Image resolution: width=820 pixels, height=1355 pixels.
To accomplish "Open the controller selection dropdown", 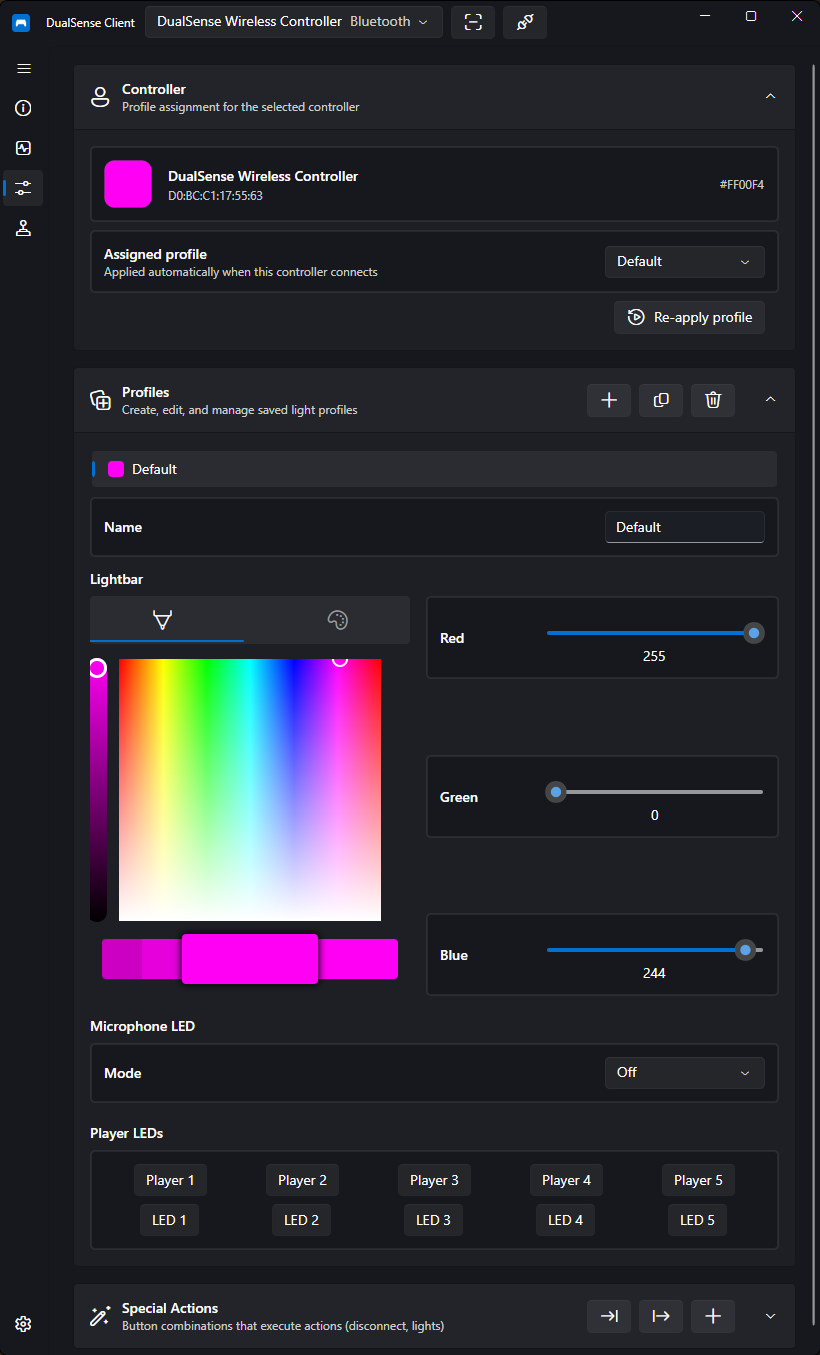I will pos(294,22).
